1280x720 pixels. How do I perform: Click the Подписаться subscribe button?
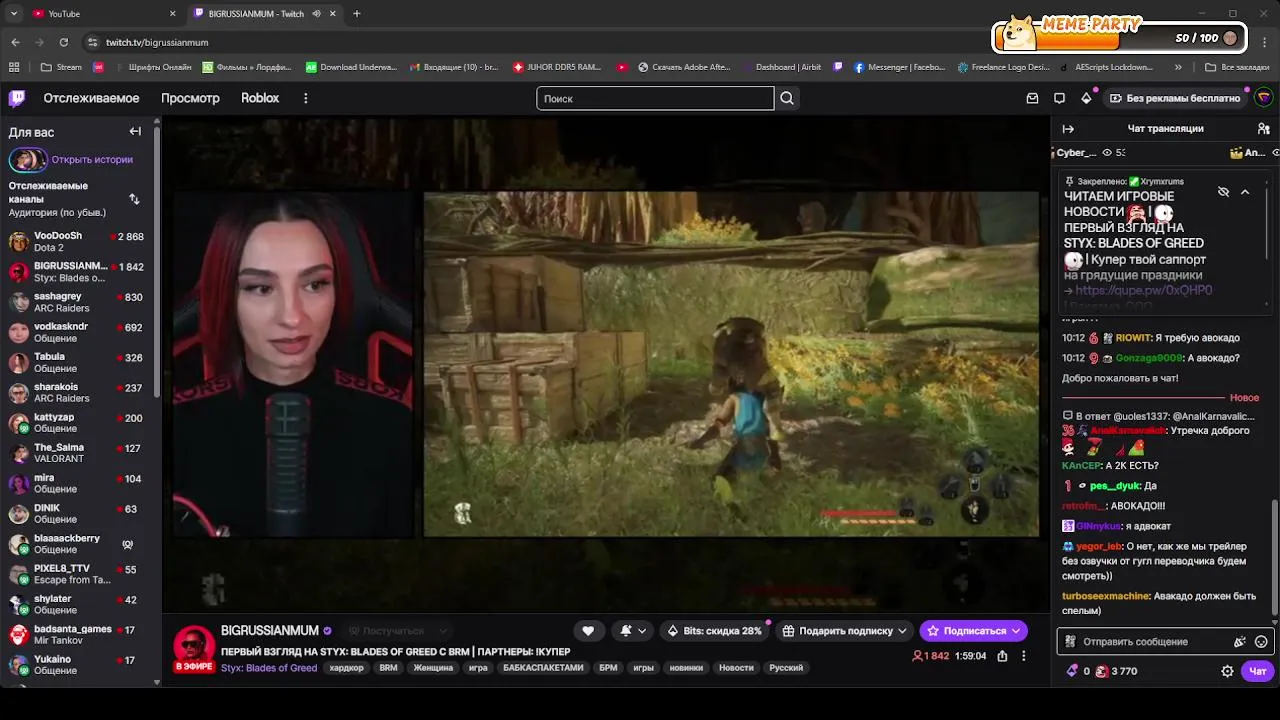[x=973, y=631]
